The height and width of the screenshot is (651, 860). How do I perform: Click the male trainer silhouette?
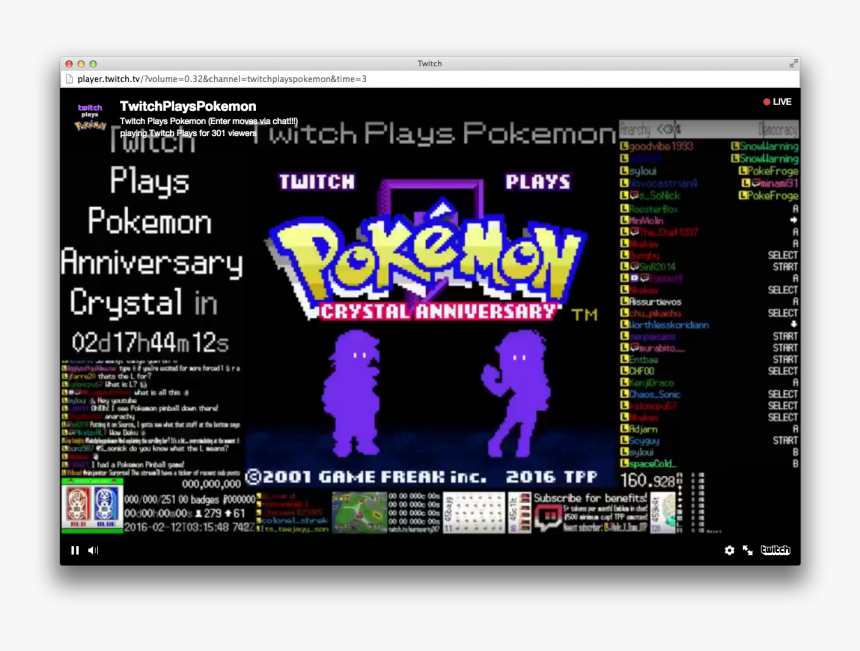pyautogui.click(x=353, y=393)
